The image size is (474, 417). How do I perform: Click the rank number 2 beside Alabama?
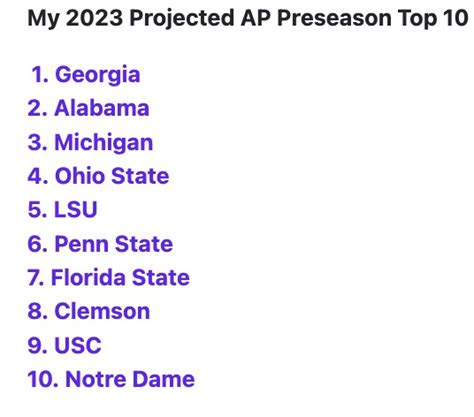pos(38,108)
